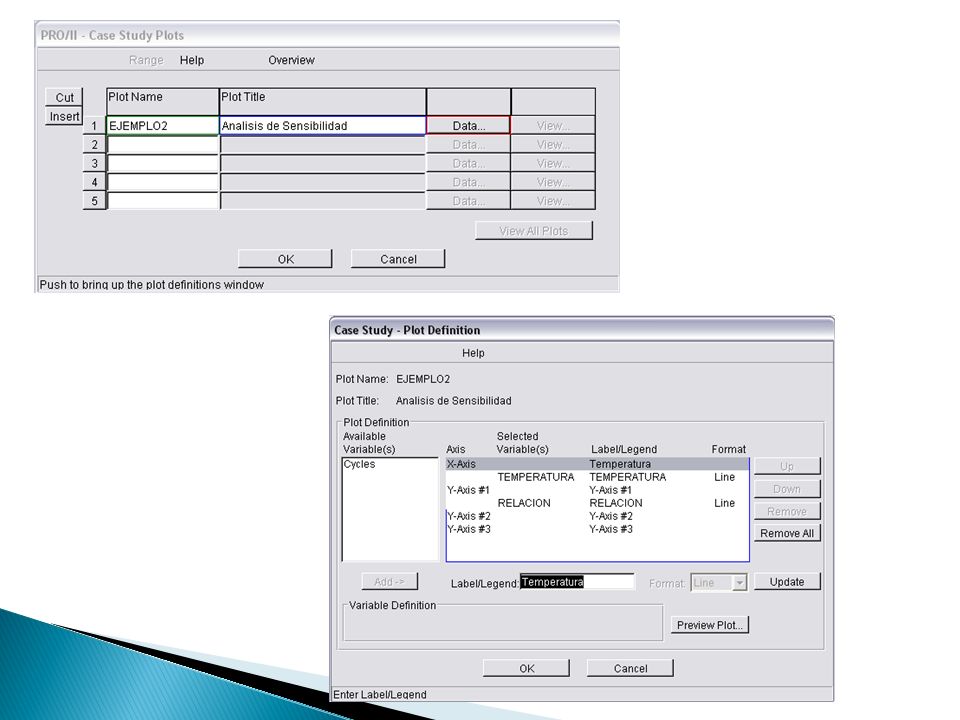Click the Range menu item

tap(146, 60)
